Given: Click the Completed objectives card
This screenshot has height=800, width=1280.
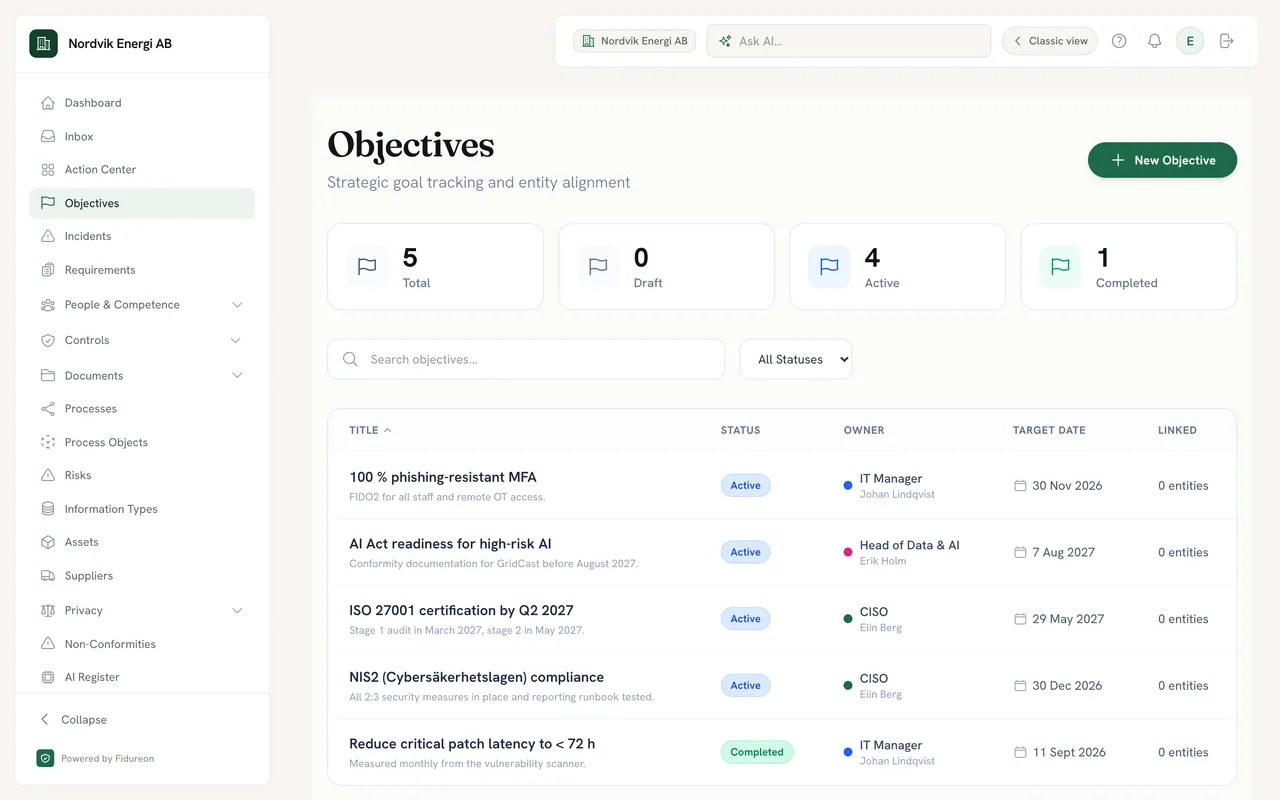Looking at the screenshot, I should [x=1128, y=266].
